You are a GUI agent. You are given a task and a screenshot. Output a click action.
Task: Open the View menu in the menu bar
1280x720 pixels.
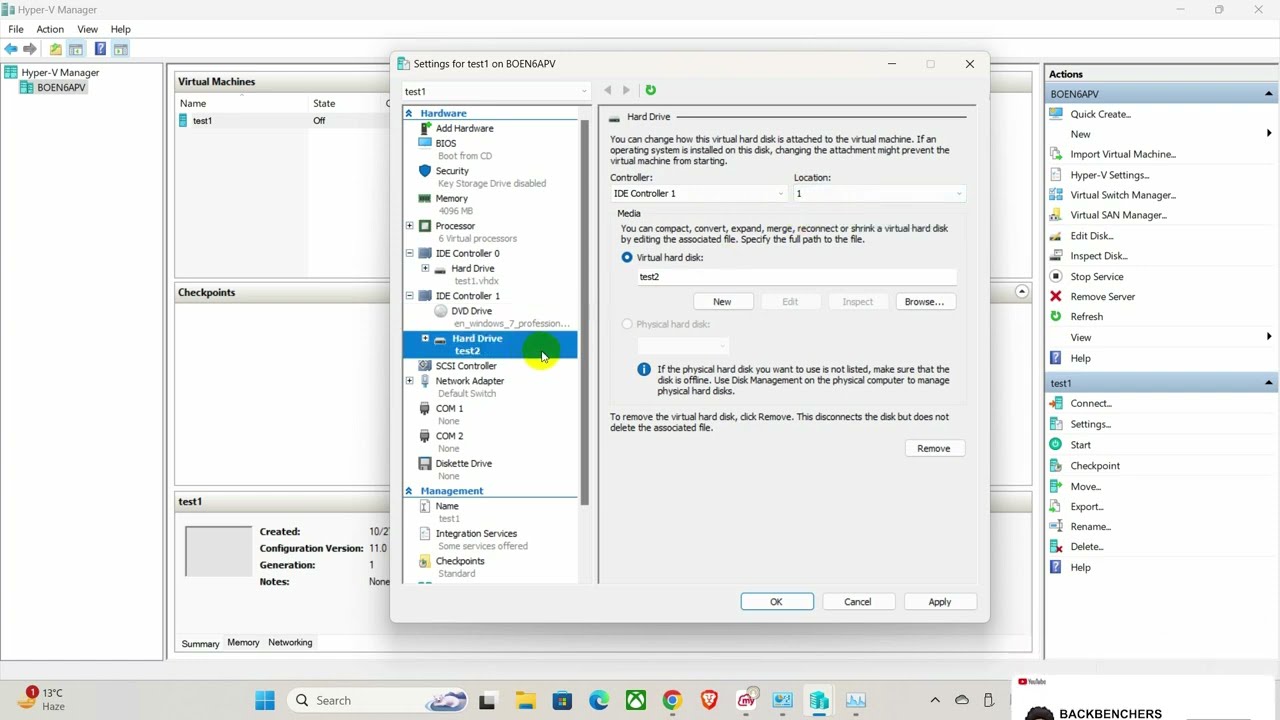88,29
